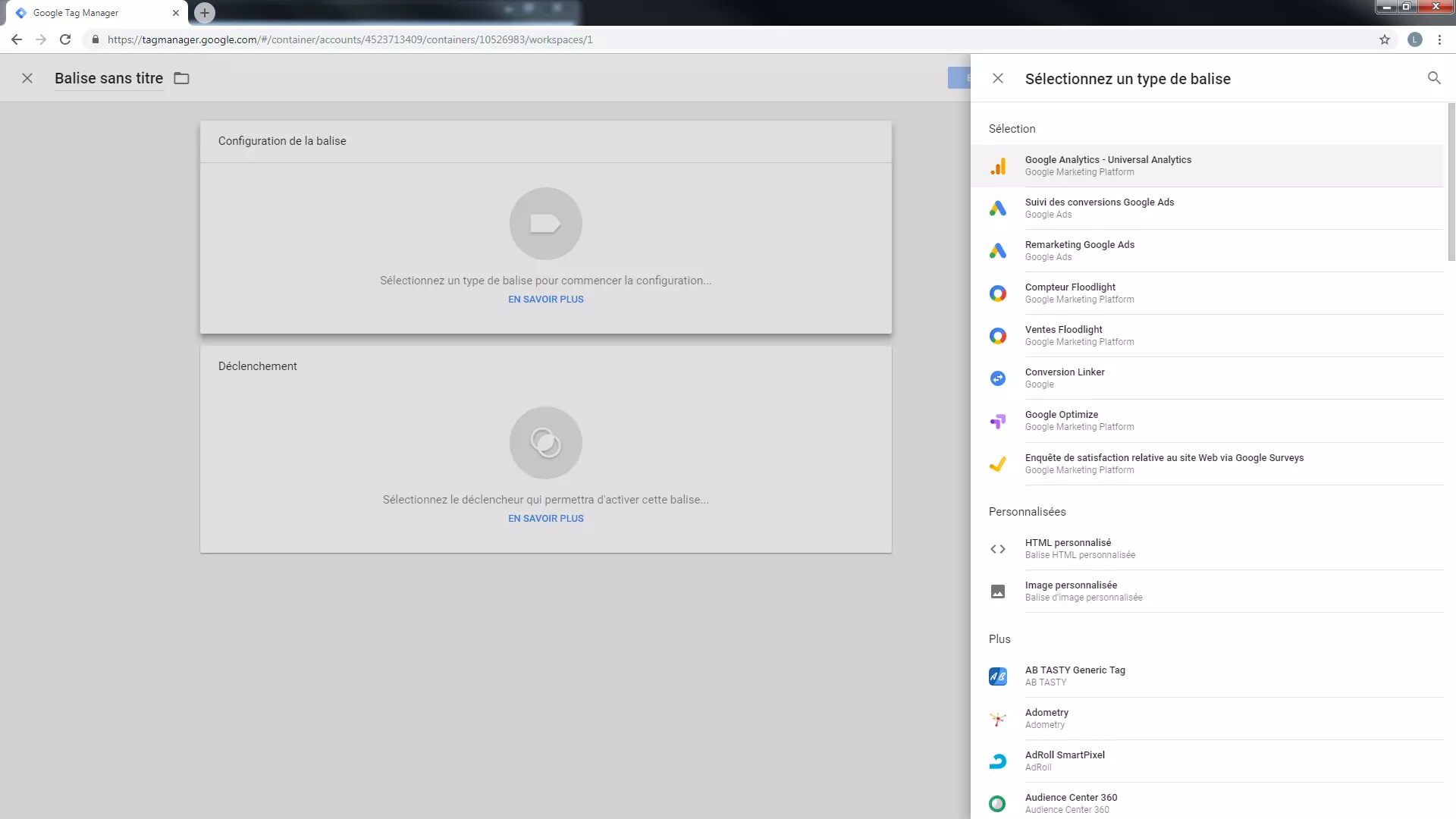The image size is (1456, 819).
Task: Go back in browser history
Action: point(17,39)
